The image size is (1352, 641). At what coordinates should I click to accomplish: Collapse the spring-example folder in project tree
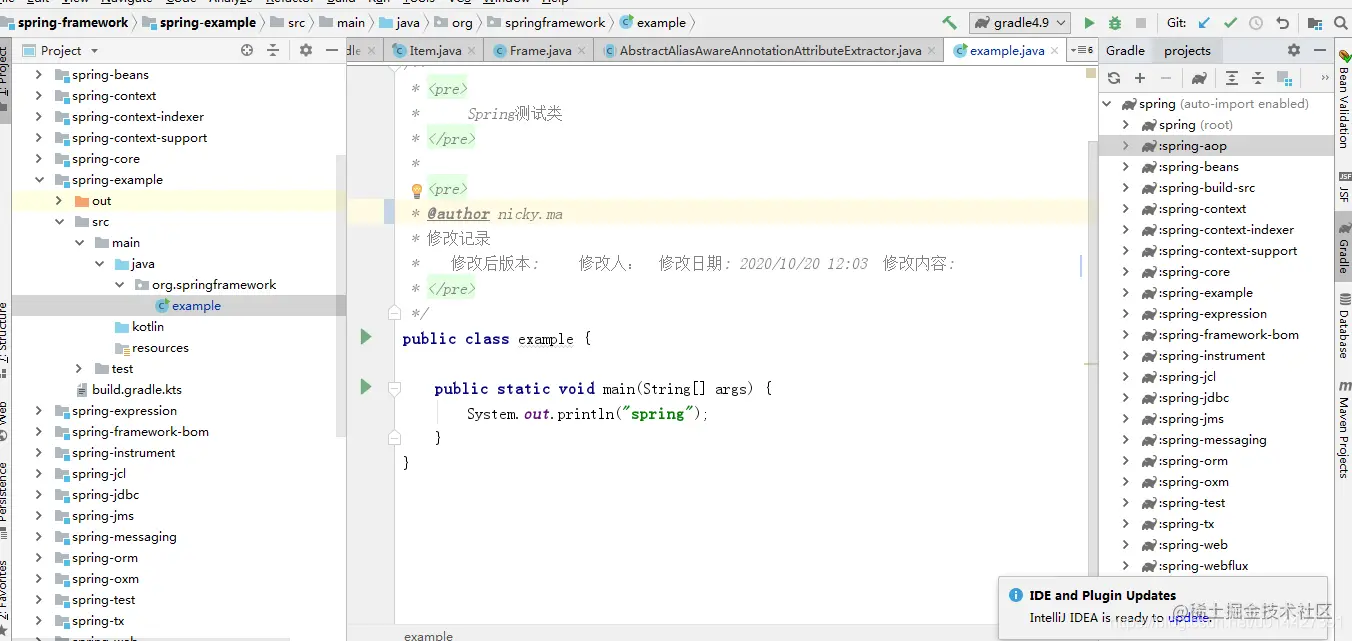pos(39,180)
